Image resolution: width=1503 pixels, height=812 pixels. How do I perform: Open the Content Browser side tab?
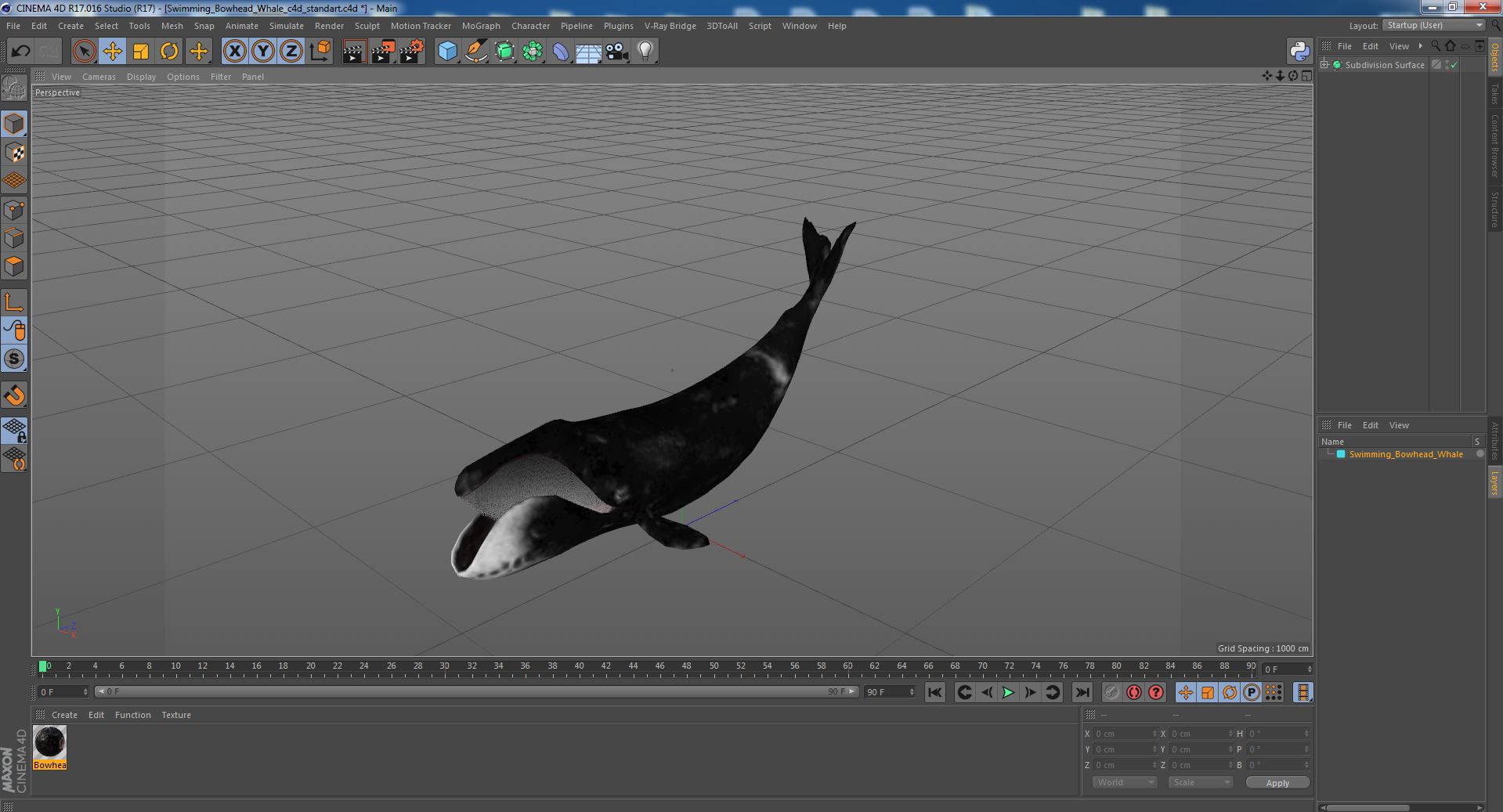click(1494, 145)
